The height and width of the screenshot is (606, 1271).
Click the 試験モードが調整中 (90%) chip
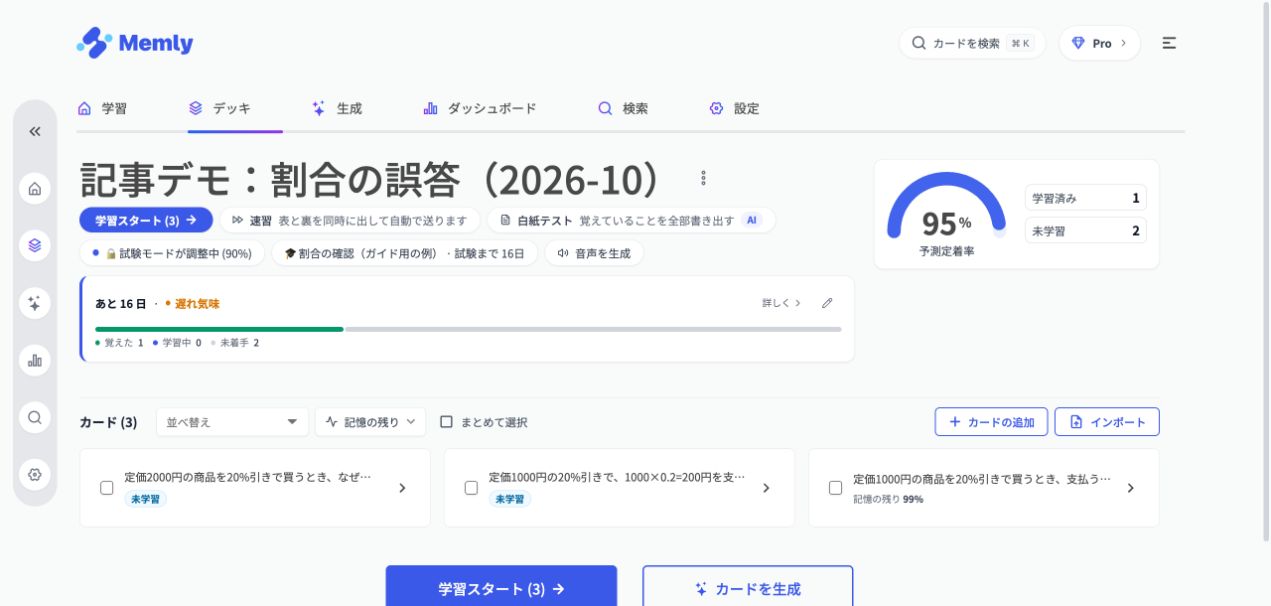pyautogui.click(x=172, y=253)
